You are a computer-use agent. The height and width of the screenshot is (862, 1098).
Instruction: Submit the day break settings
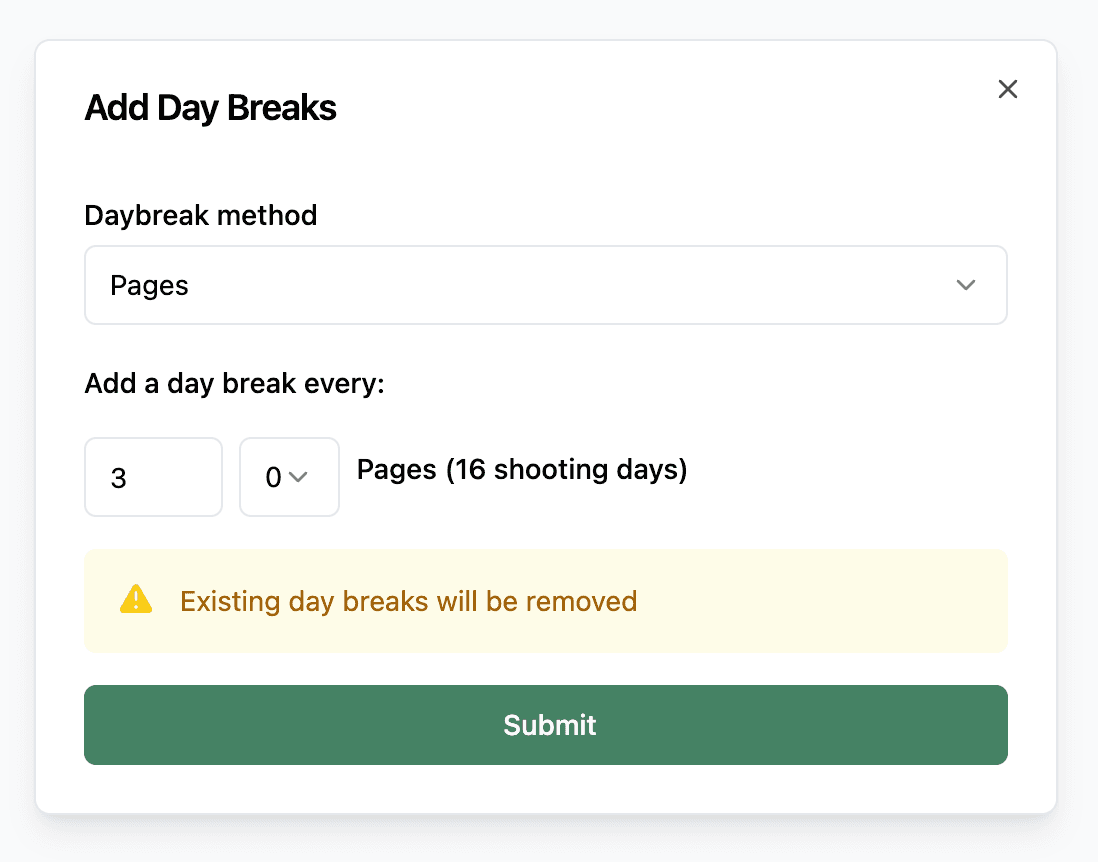546,725
